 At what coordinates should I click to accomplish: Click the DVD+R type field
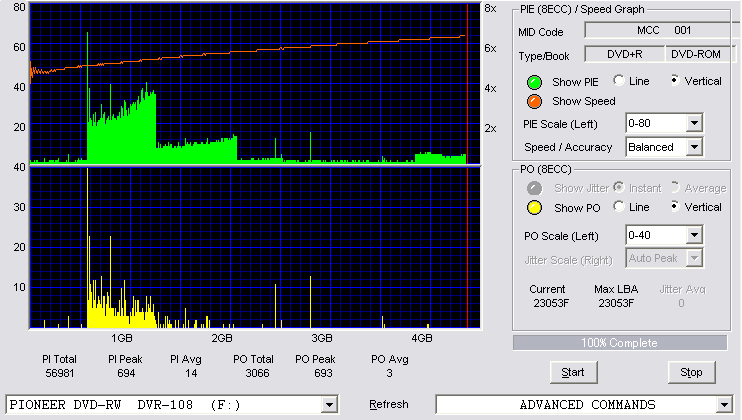click(x=625, y=54)
